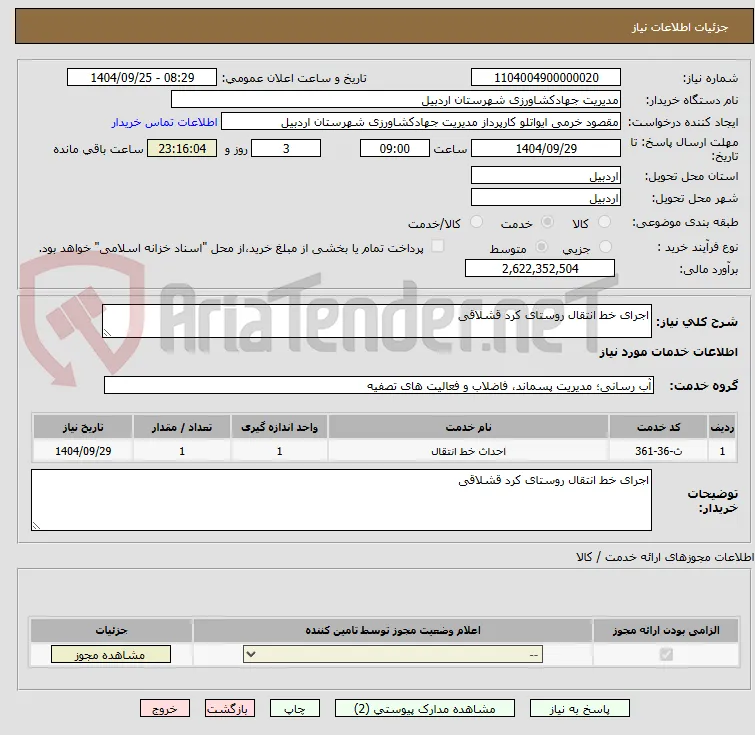Select the جزیی purchase type radio
This screenshot has width=755, height=735.
(605, 247)
